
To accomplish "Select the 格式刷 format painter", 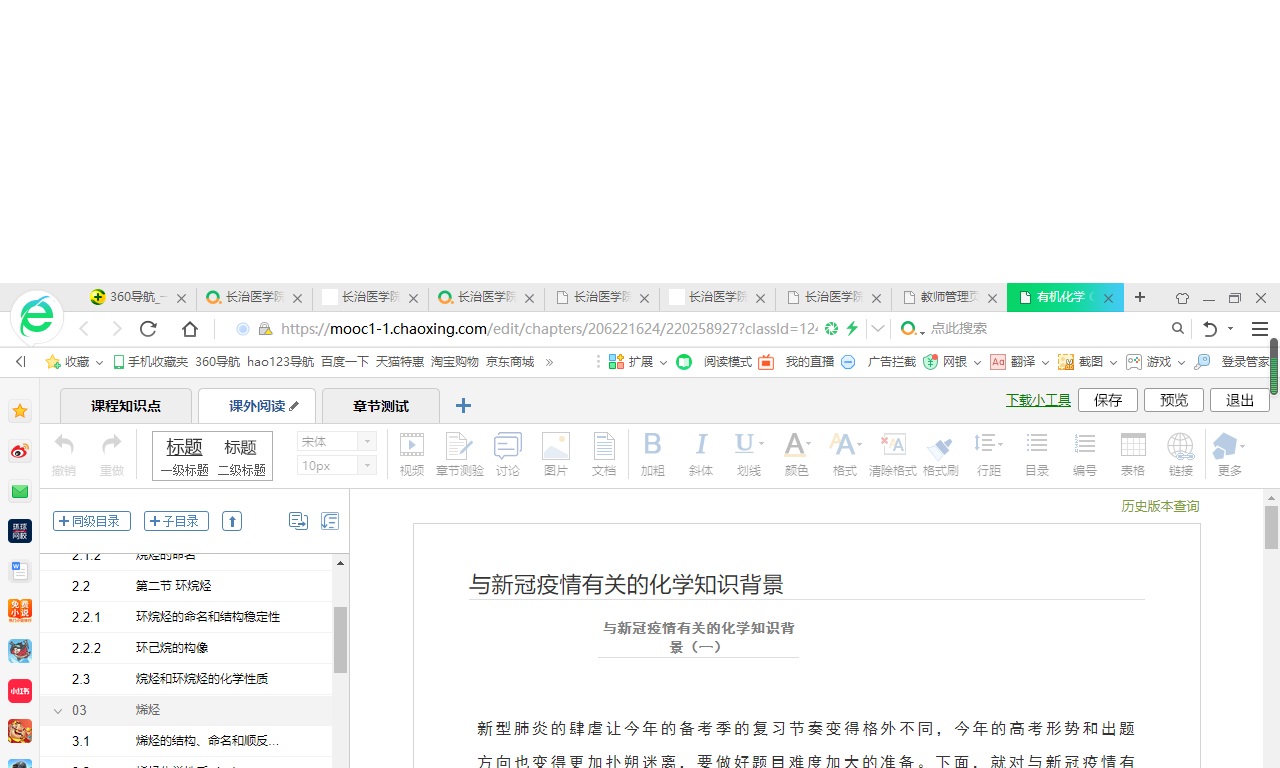I will (940, 454).
